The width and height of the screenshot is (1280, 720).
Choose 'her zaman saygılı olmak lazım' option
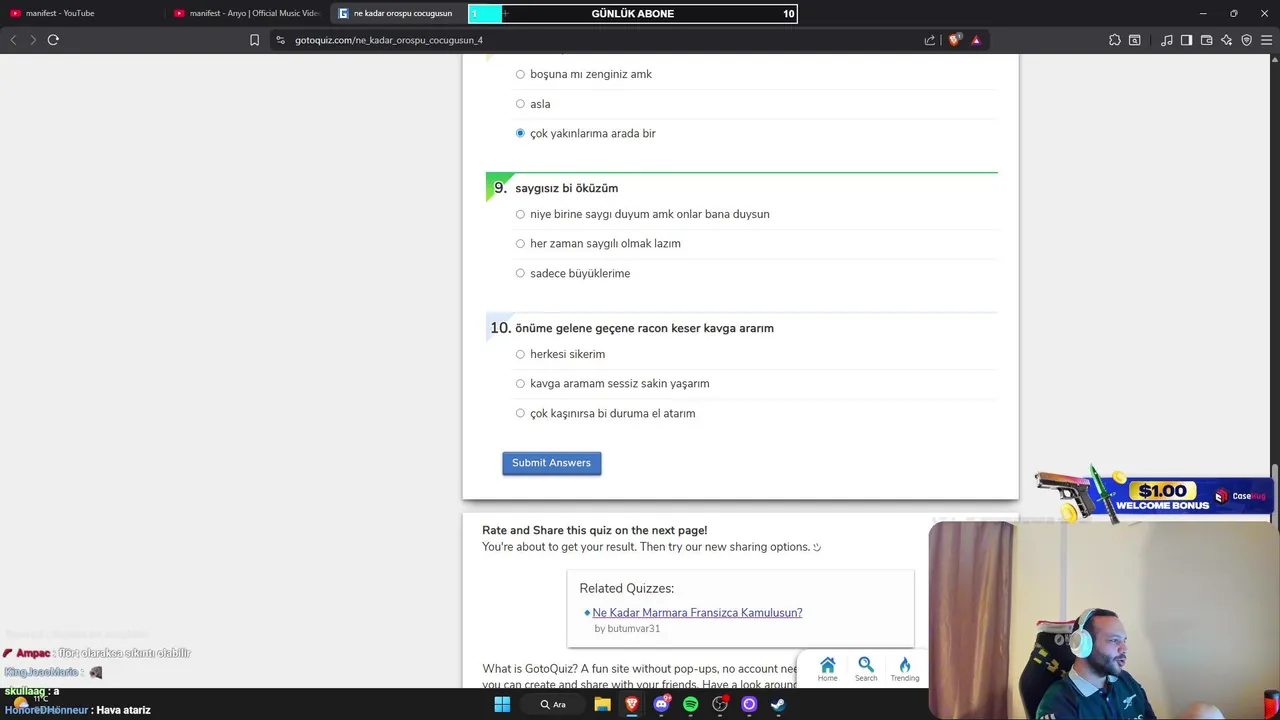coord(520,243)
